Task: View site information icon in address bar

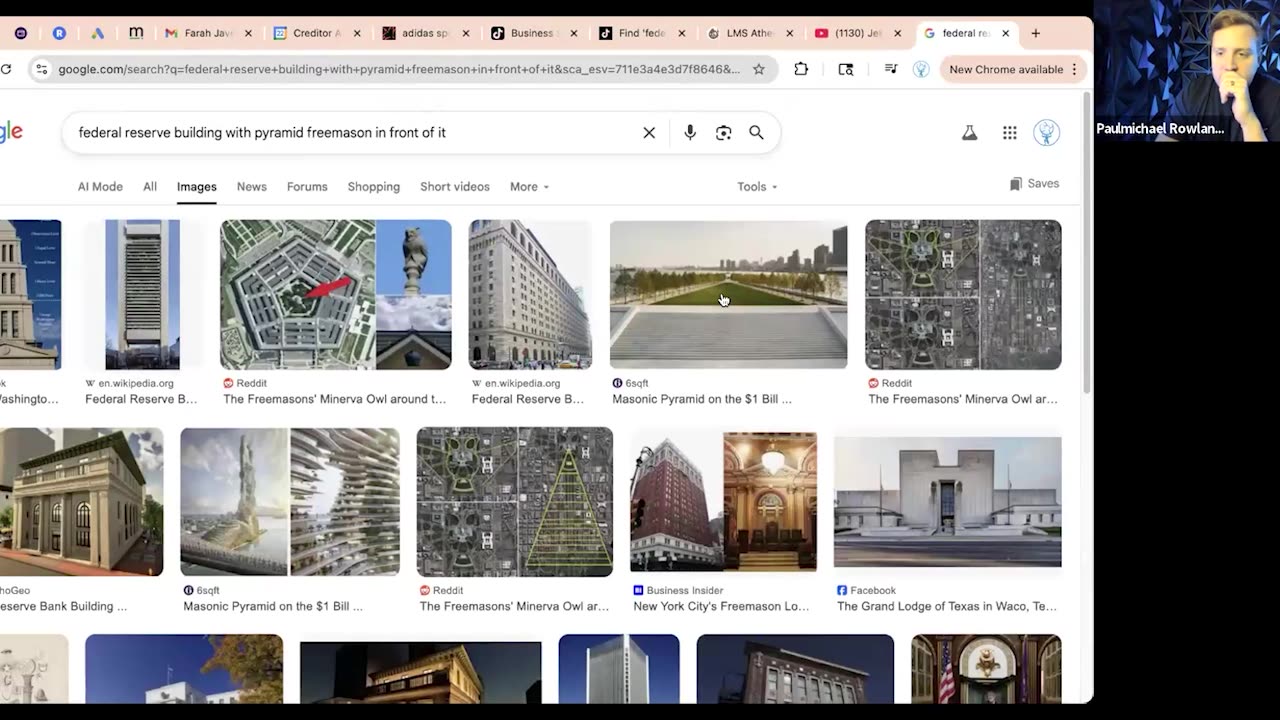Action: [x=41, y=69]
